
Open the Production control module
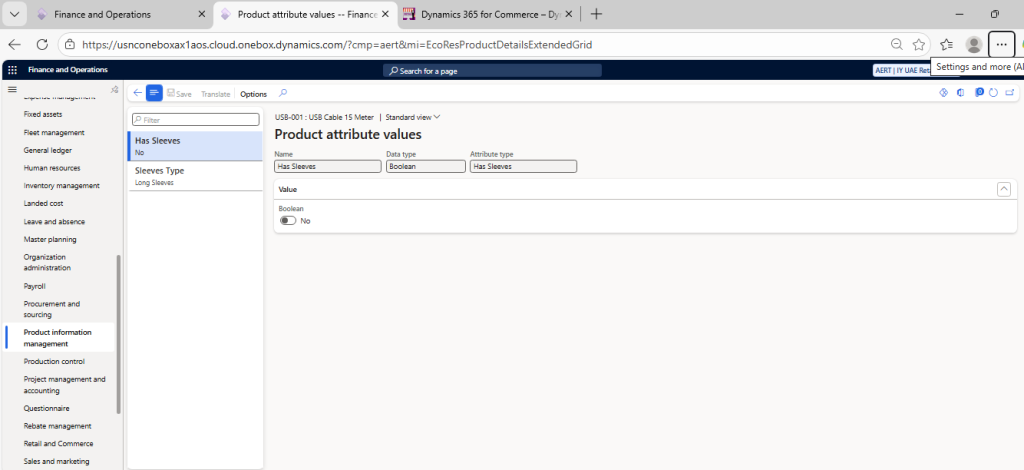point(54,361)
